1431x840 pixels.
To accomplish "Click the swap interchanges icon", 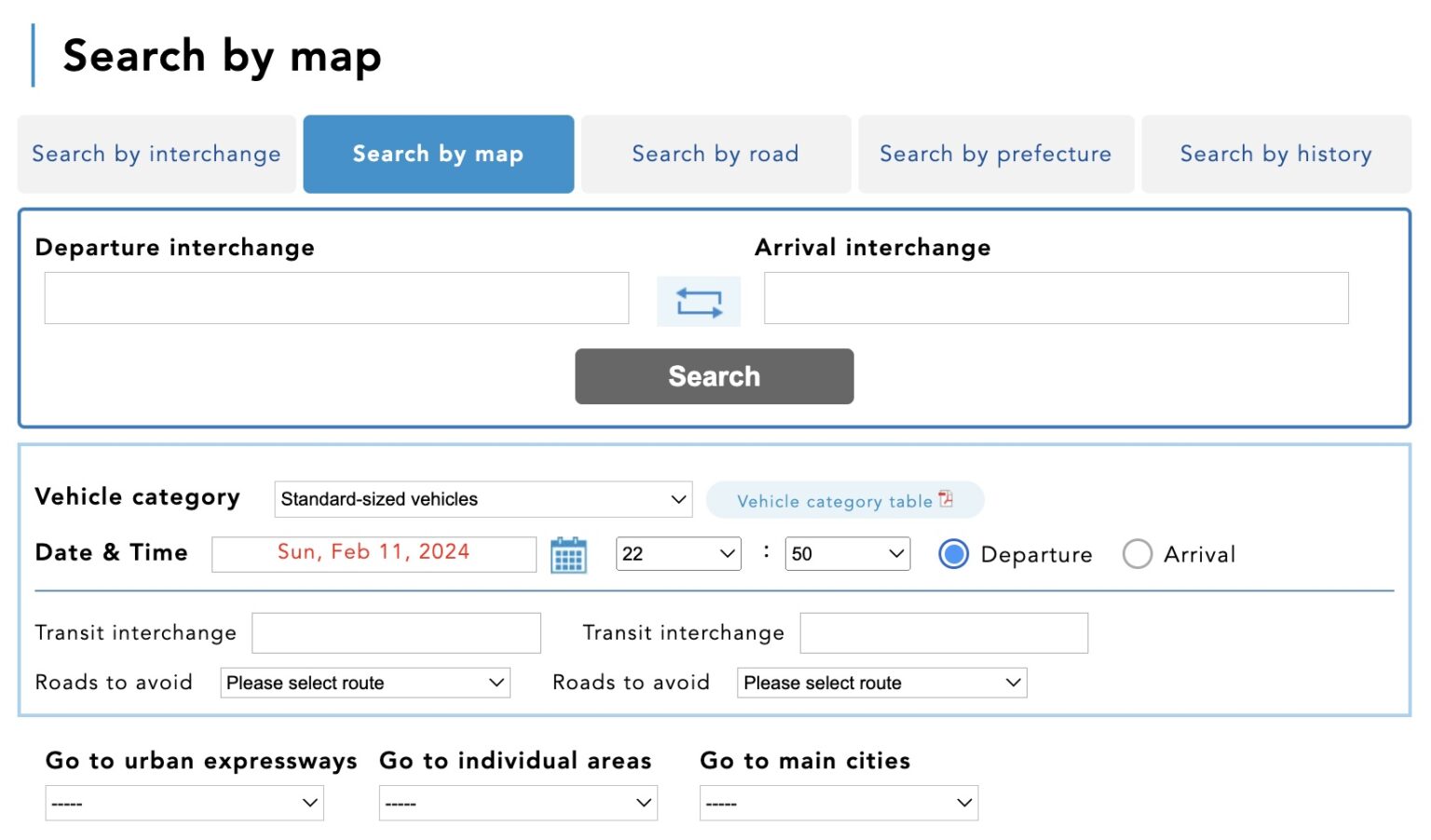I will (x=700, y=301).
